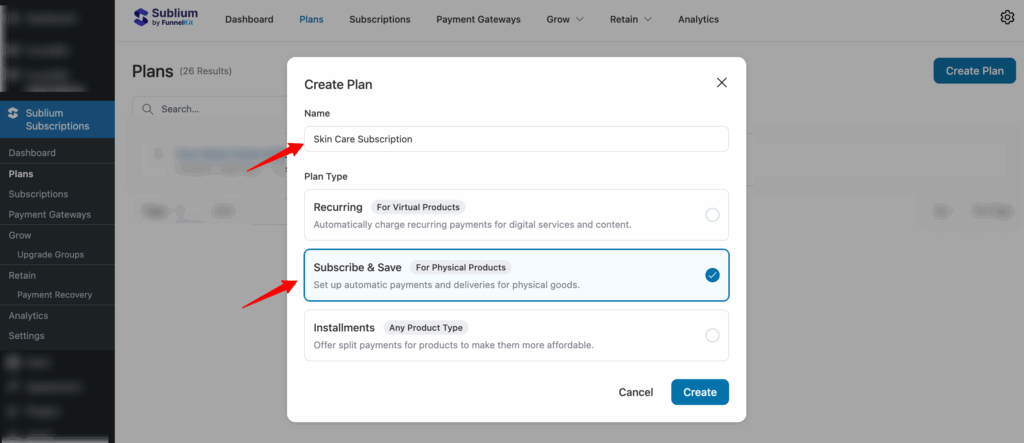Image resolution: width=1024 pixels, height=443 pixels.
Task: Go to the Analytics top tab
Action: (x=698, y=19)
